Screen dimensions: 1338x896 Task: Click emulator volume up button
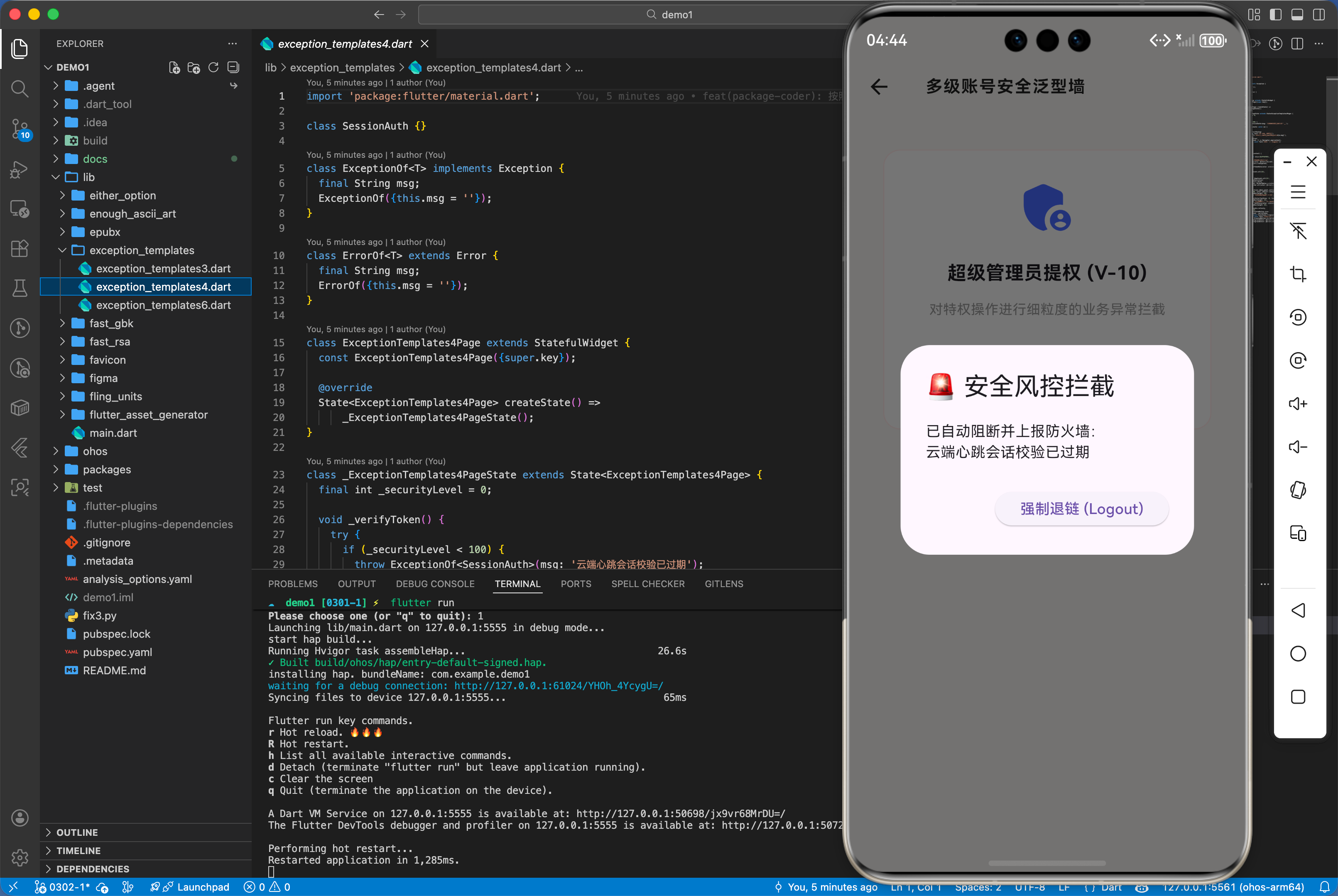(1298, 404)
